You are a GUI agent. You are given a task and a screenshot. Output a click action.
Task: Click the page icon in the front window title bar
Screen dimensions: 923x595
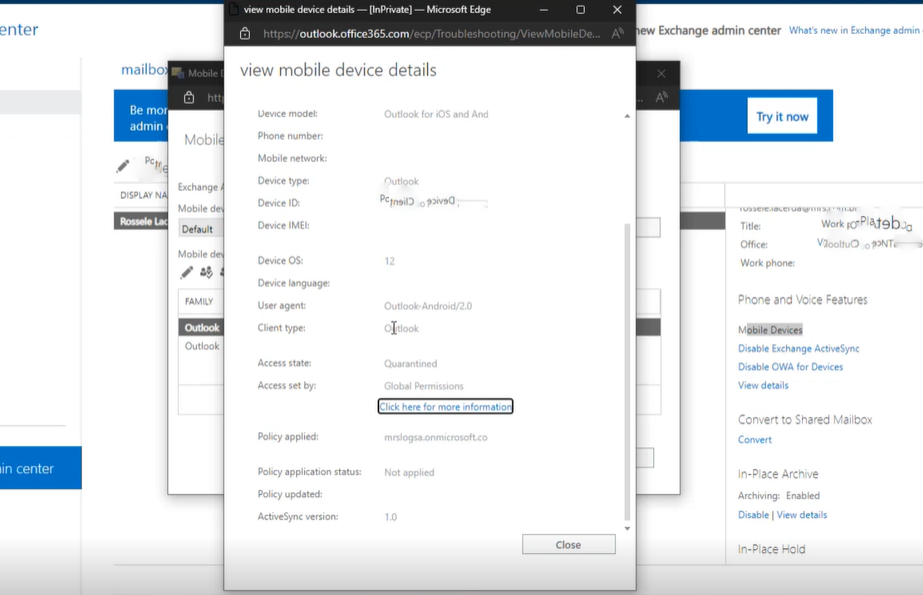point(233,9)
